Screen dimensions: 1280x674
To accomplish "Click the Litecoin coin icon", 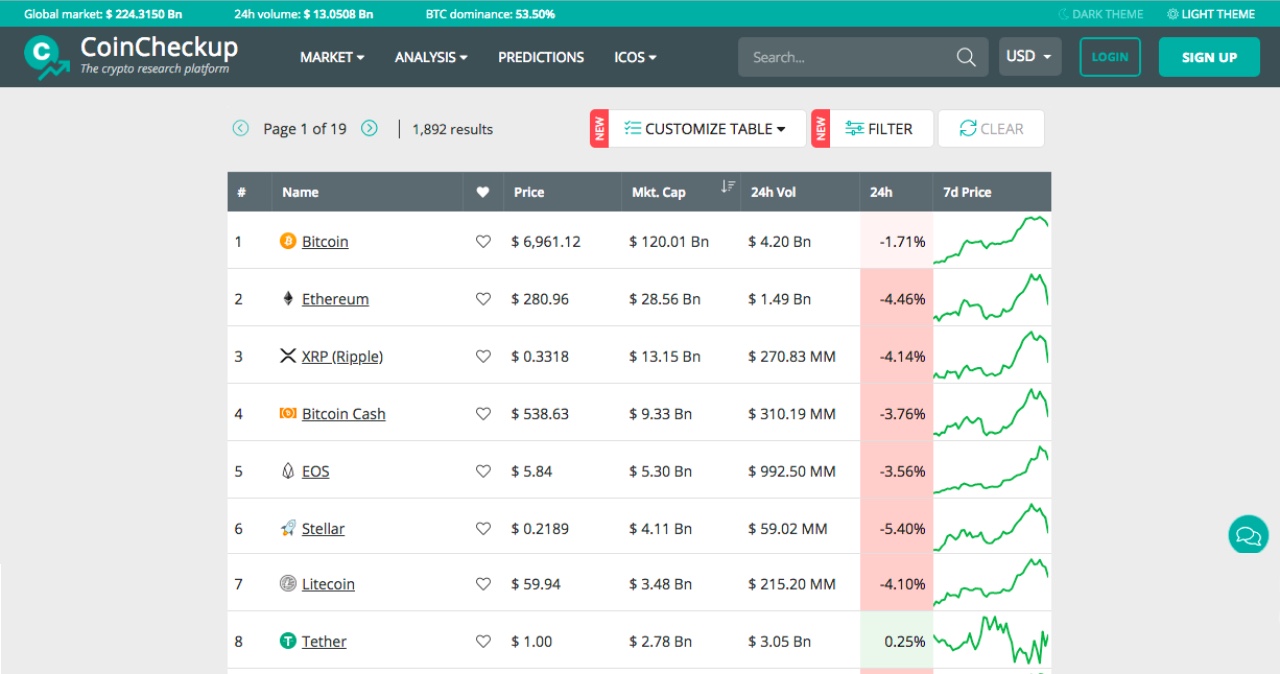I will coord(288,583).
